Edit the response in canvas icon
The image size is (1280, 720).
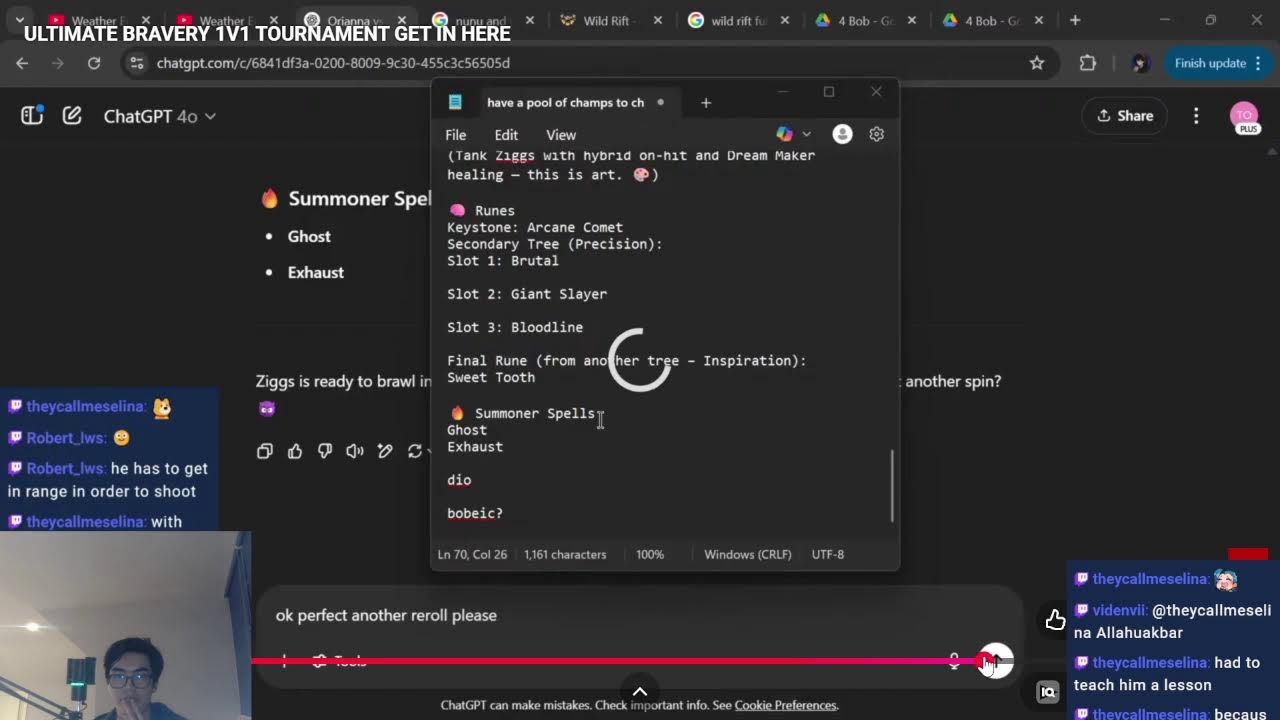pyautogui.click(x=385, y=451)
